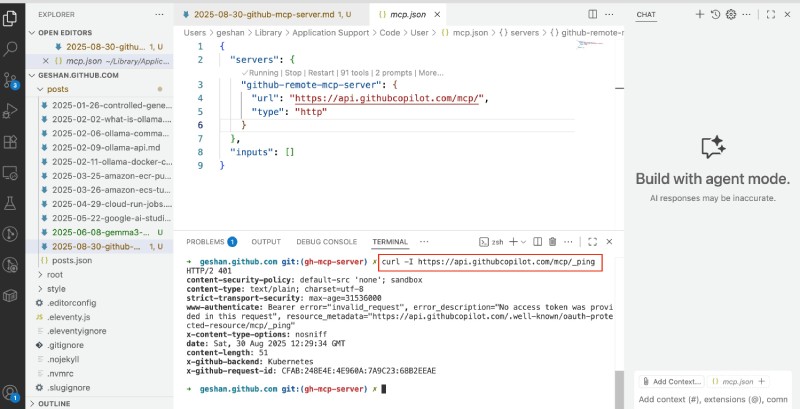Open 2025-06-08-gemma3 untracked file
The image size is (800, 409).
101,233
